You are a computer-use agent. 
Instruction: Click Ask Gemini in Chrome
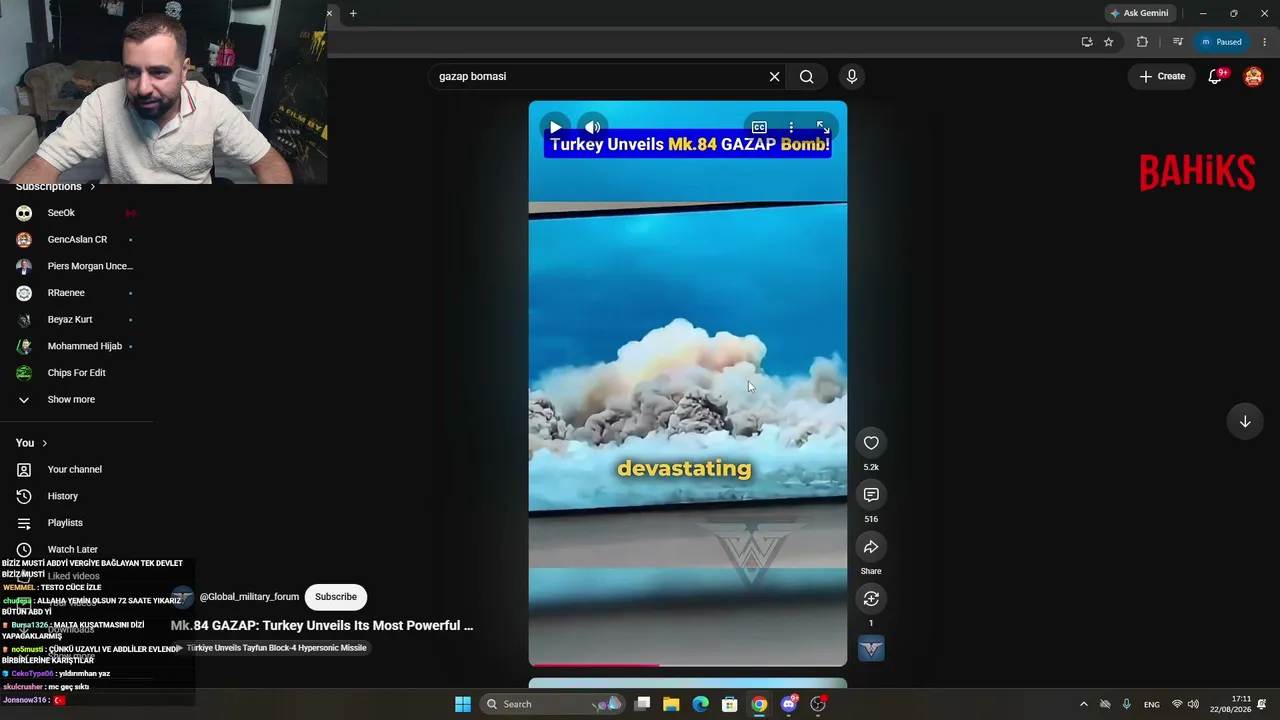click(x=1138, y=13)
